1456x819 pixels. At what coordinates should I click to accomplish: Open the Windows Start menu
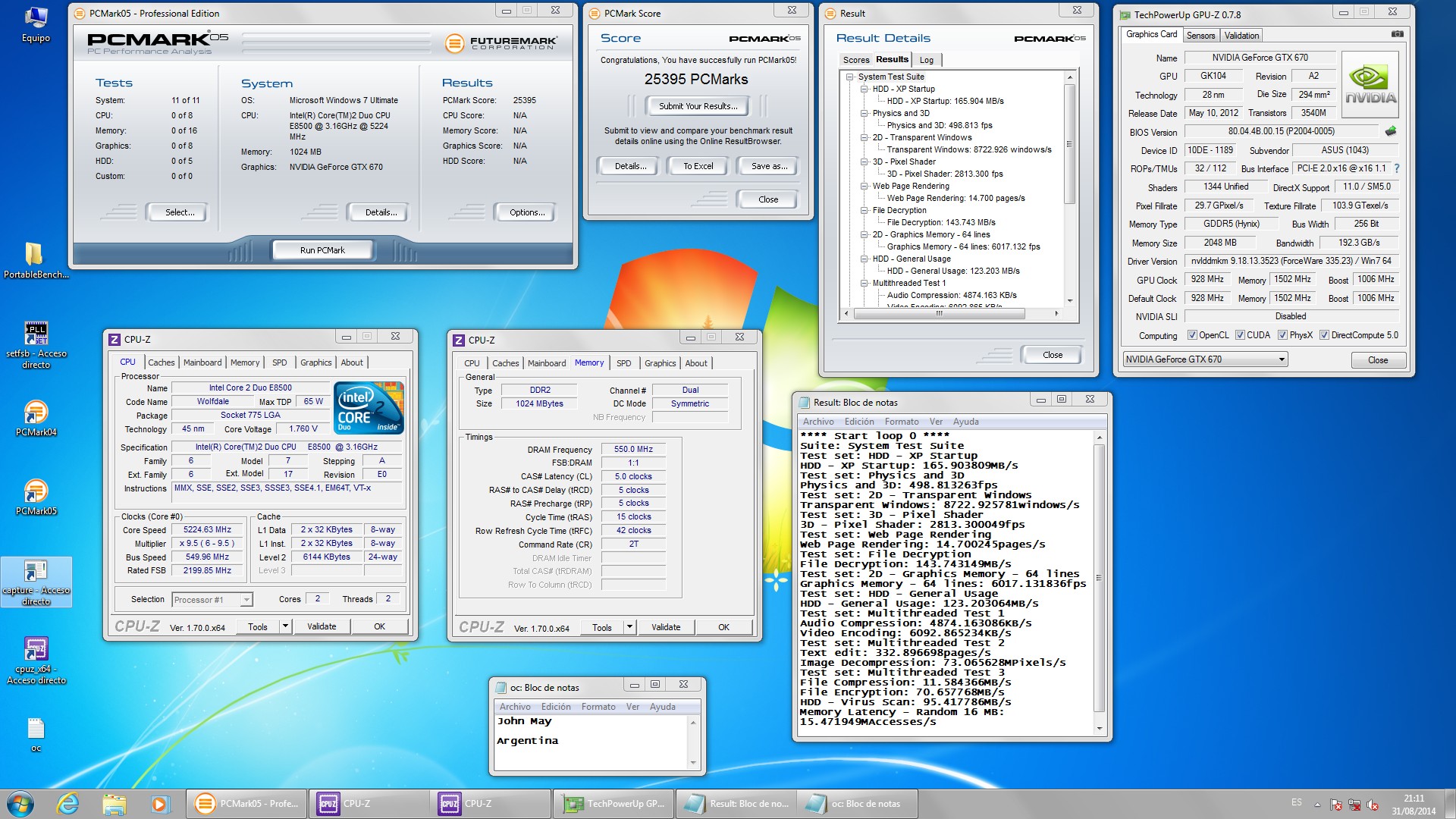[x=20, y=804]
